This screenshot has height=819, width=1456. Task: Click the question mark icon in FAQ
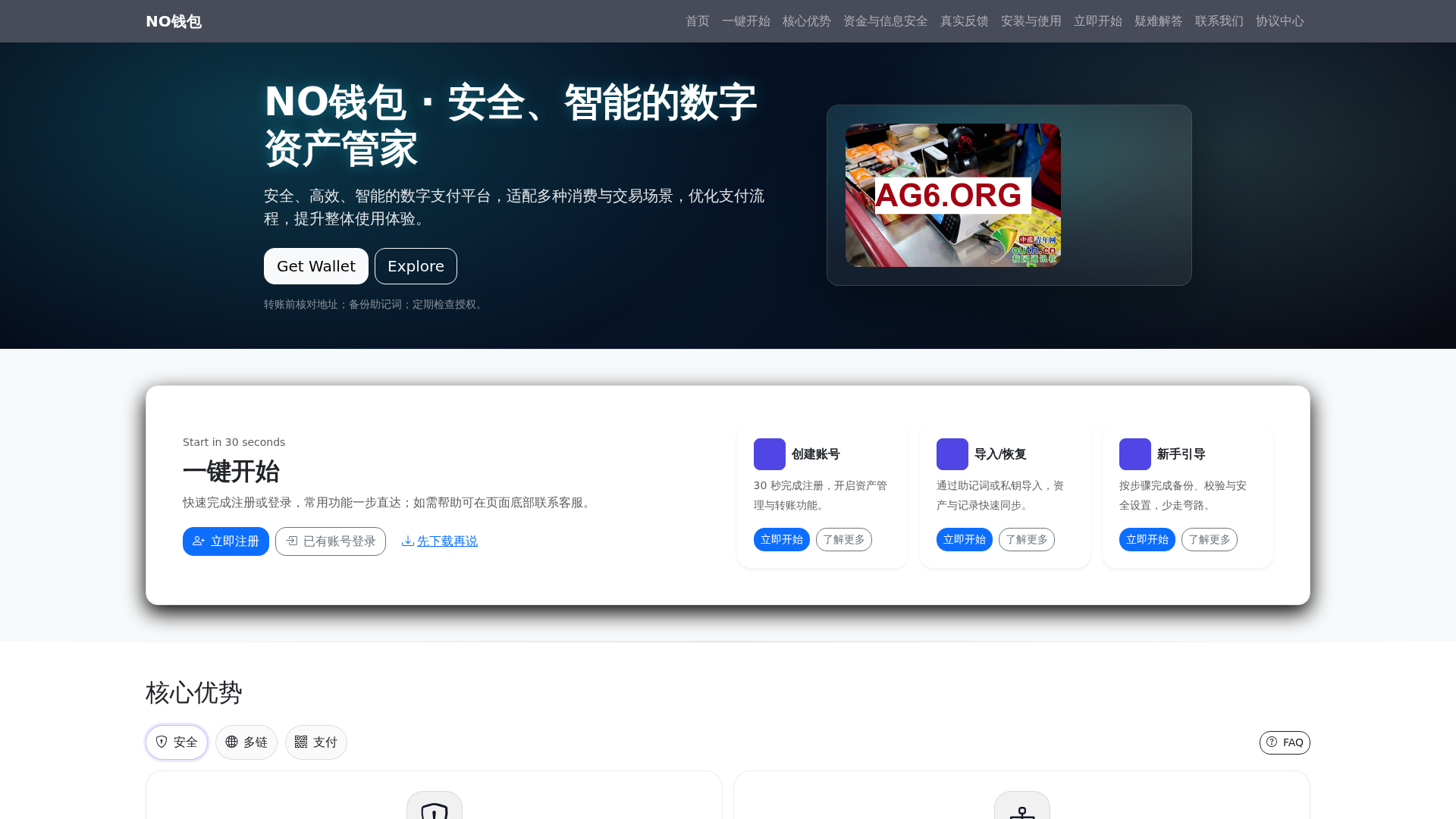point(1272,742)
